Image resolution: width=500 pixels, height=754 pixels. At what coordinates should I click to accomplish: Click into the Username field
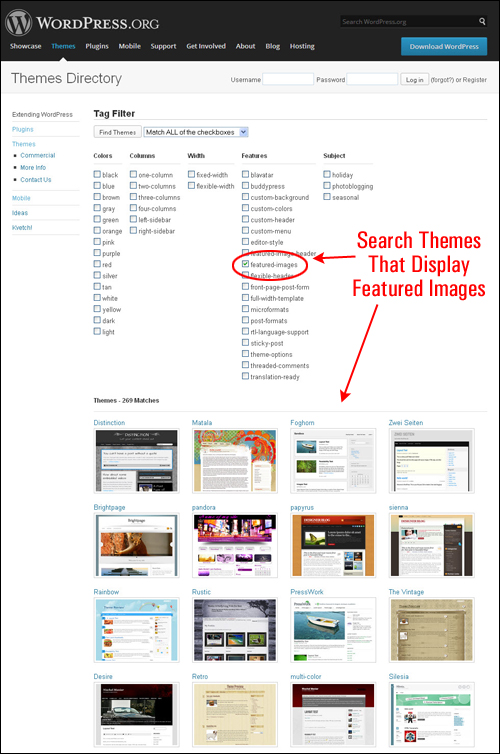tap(288, 79)
